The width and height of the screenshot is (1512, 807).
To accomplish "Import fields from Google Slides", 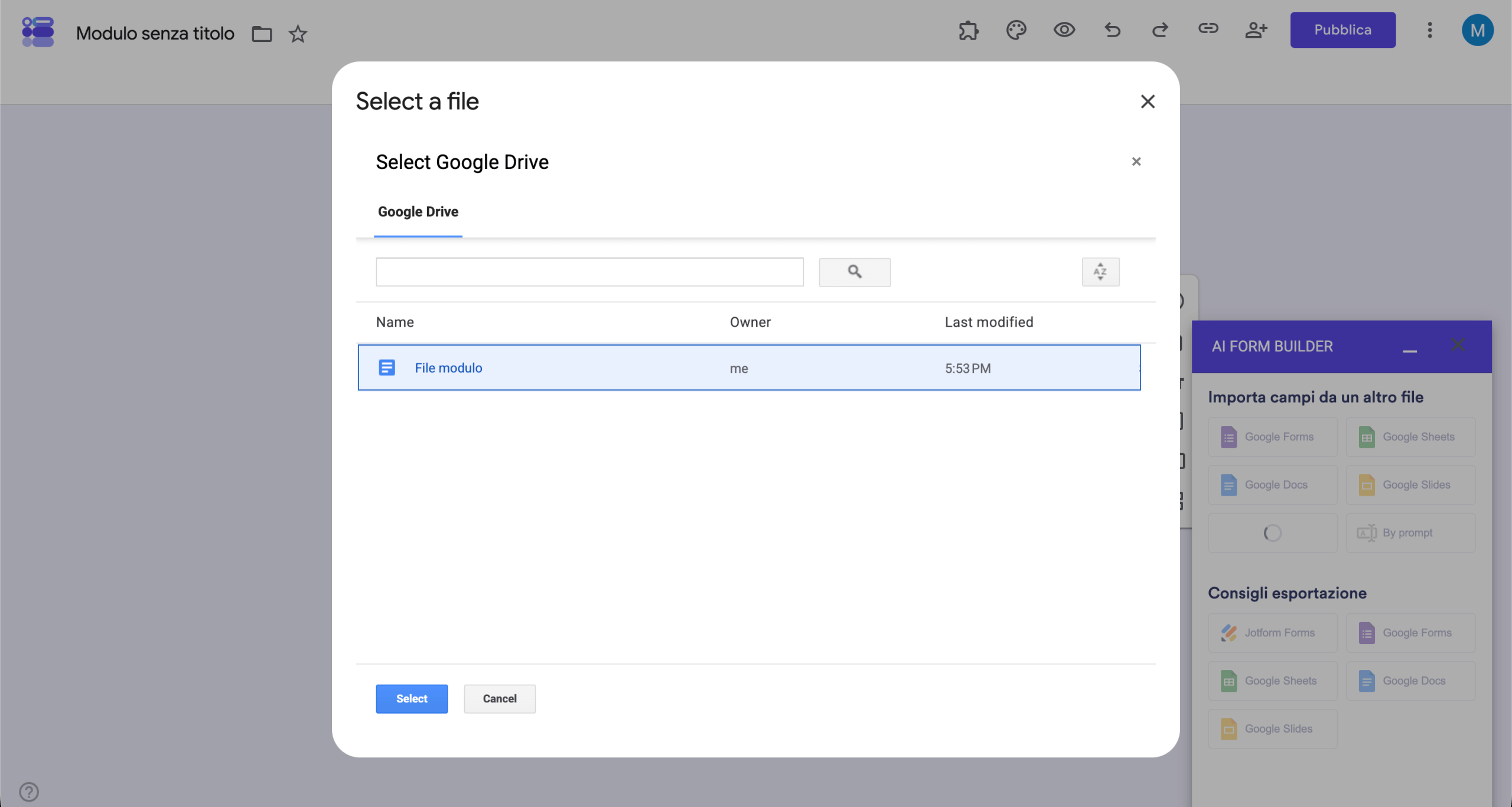I will [x=1410, y=485].
